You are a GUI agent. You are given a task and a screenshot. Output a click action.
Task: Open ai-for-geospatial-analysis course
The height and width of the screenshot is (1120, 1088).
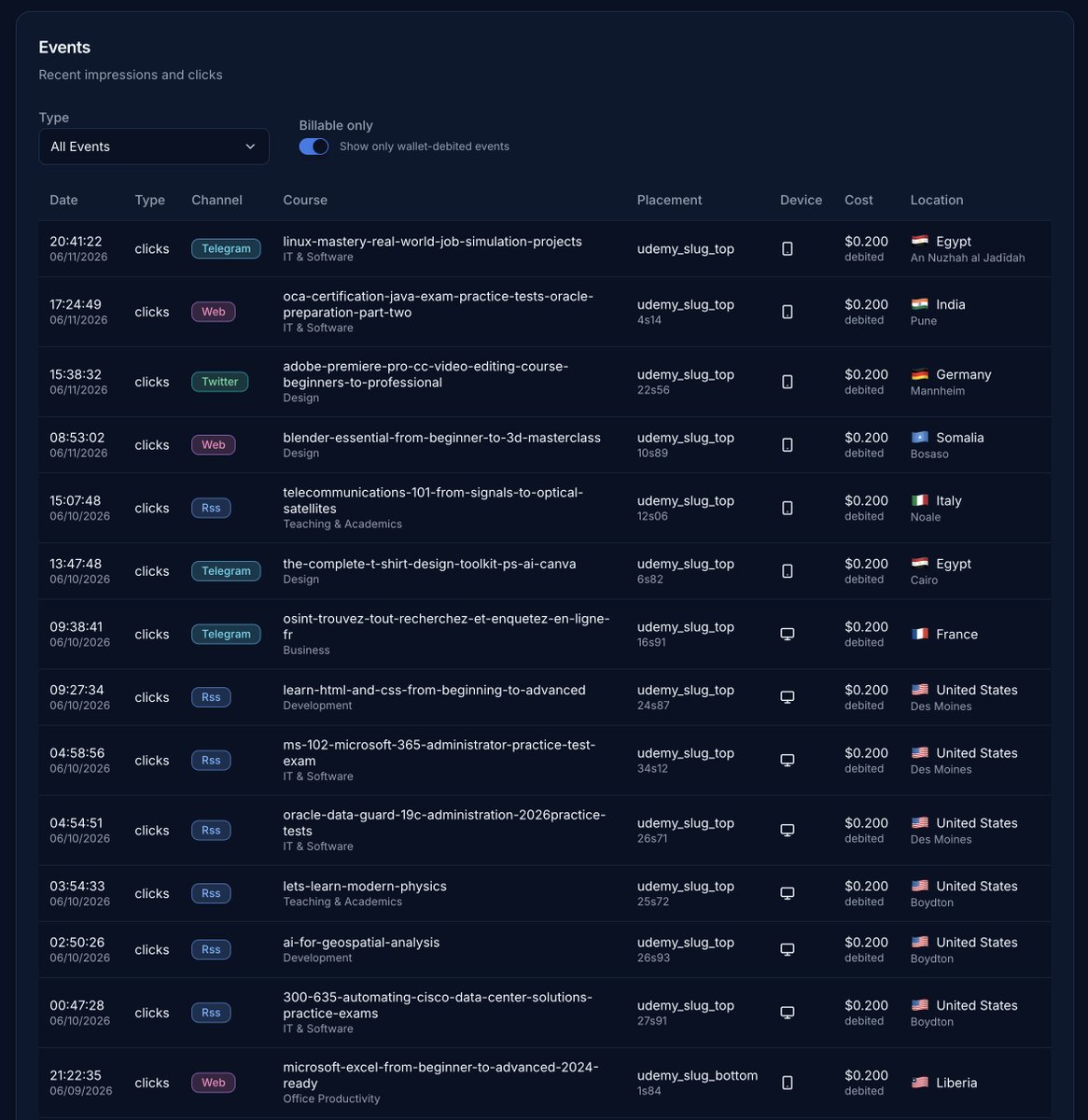361,942
